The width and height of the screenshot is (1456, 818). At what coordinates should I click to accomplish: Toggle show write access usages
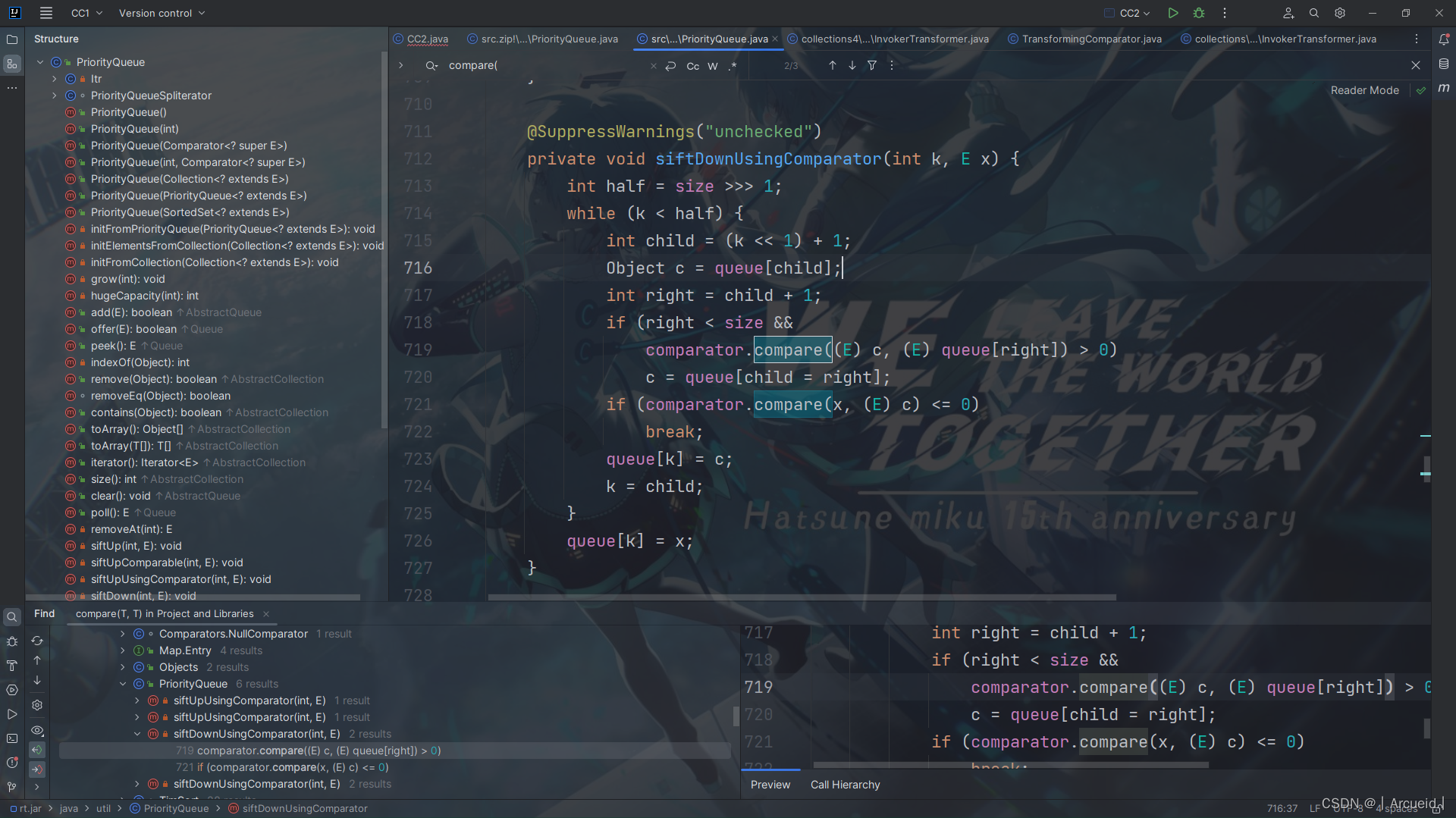(x=37, y=769)
